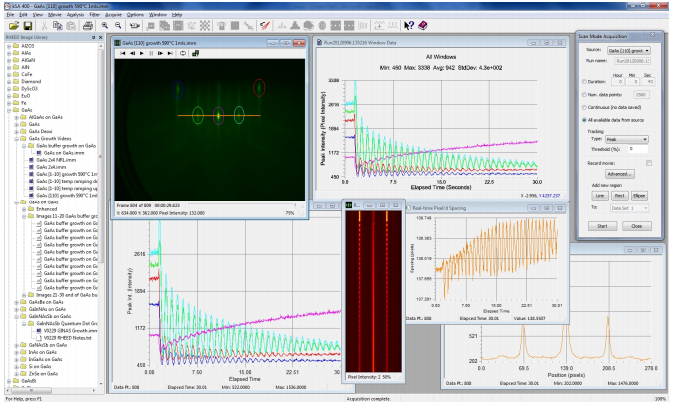Image resolution: width=674 pixels, height=404 pixels.
Task: Open the Options menu
Action: 135,15
